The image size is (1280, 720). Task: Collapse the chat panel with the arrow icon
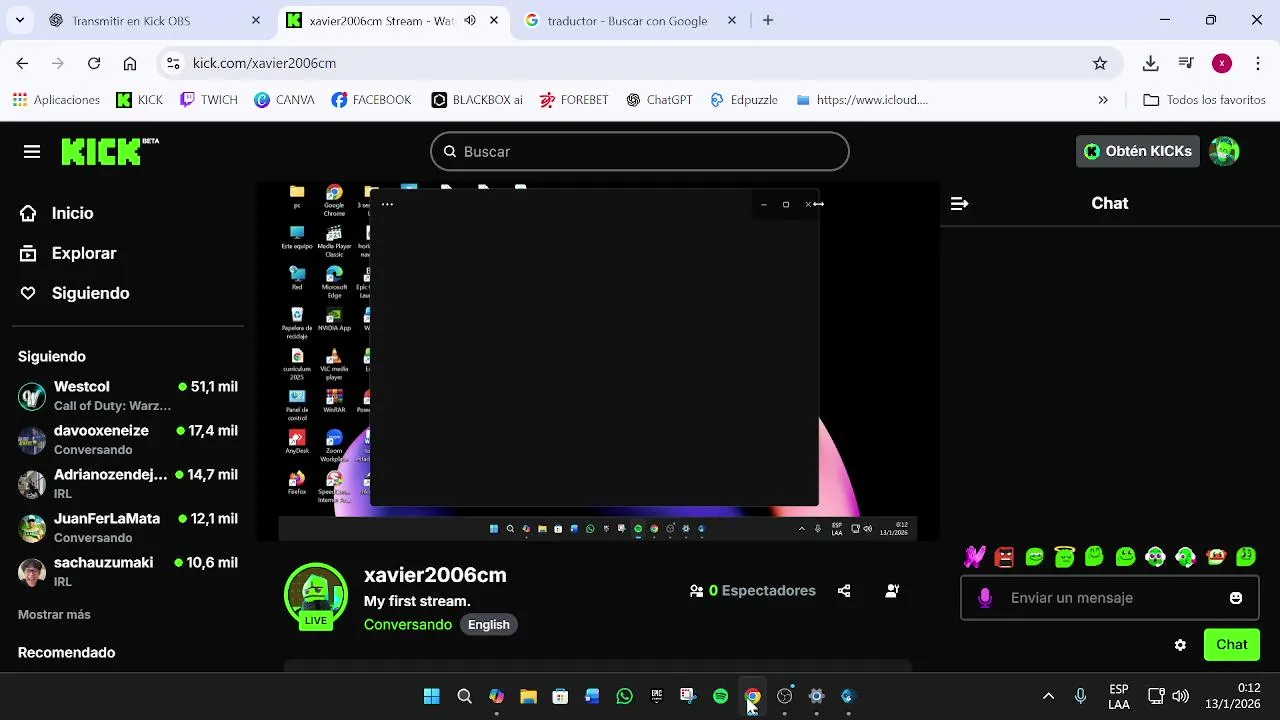(x=959, y=203)
